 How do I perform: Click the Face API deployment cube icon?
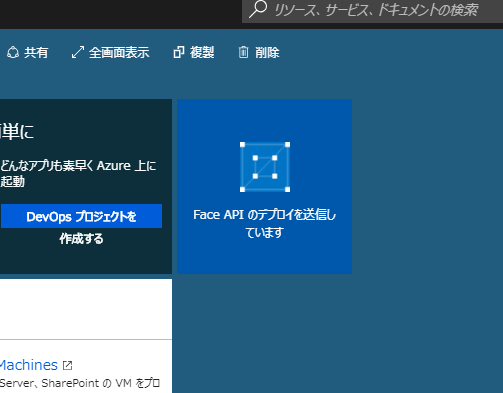pos(265,167)
